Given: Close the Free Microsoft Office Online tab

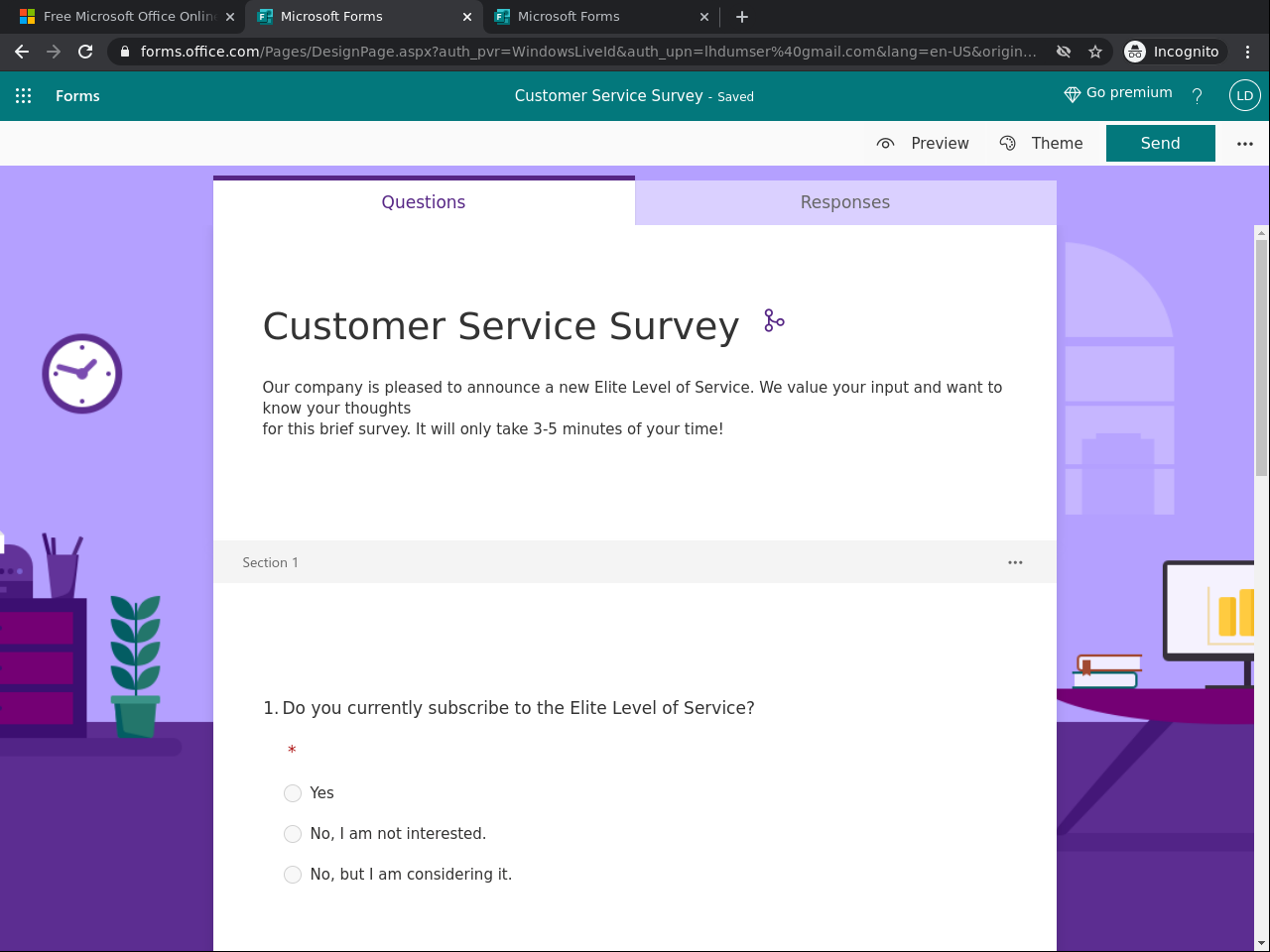Looking at the screenshot, I should tap(230, 17).
